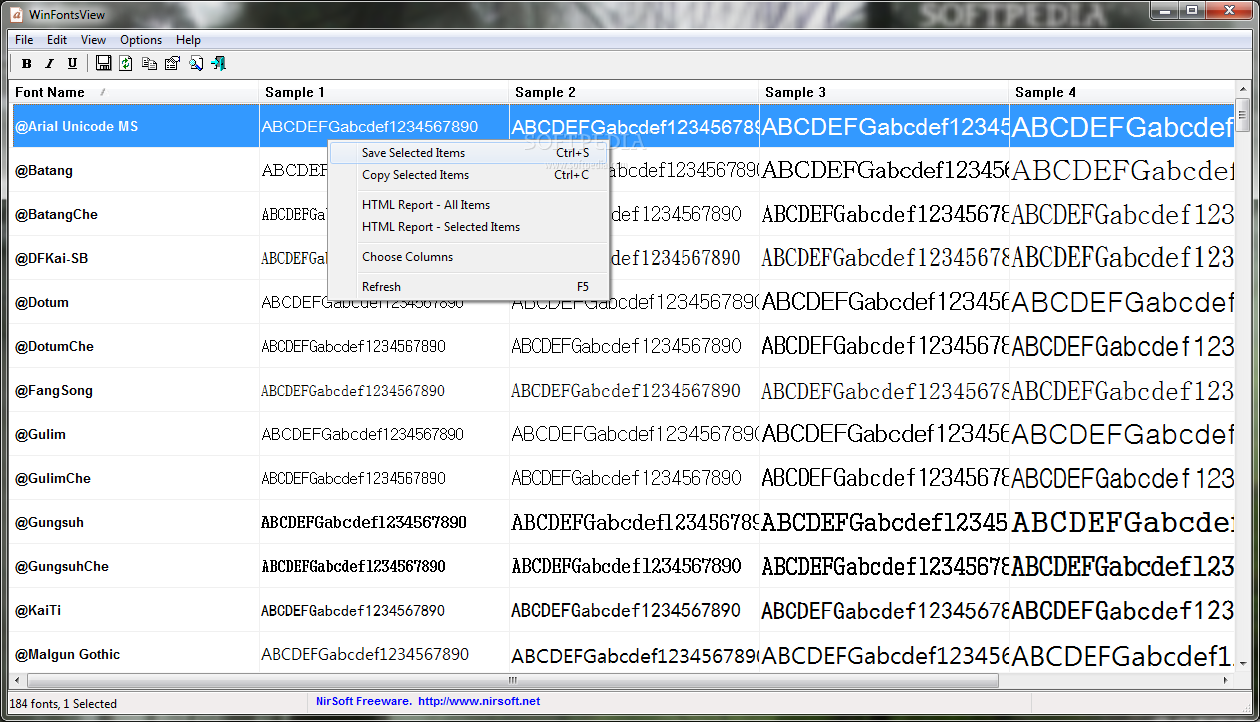
Task: Click the vertical scrollbar thumb
Action: (1243, 114)
